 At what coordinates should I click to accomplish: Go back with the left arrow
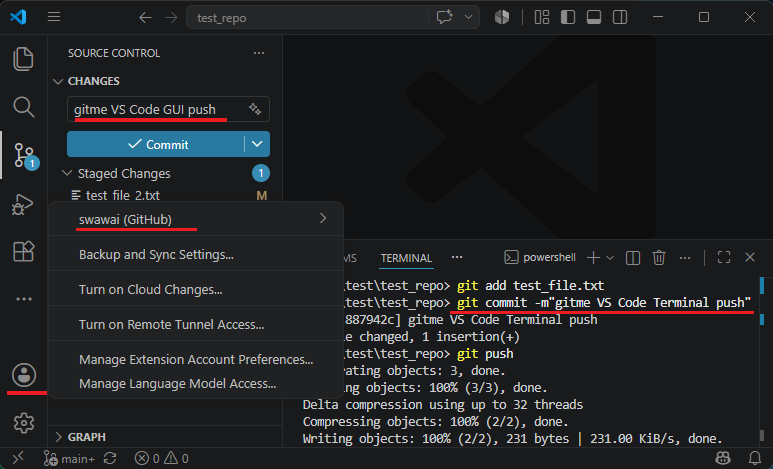click(145, 18)
